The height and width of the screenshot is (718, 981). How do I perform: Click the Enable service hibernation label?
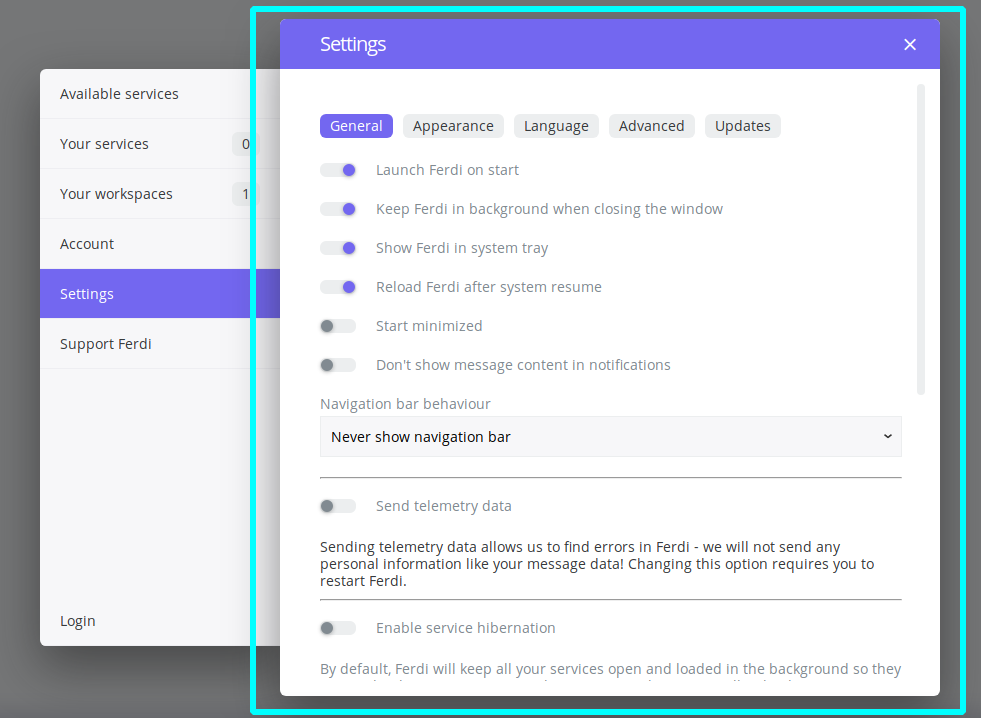click(x=465, y=628)
